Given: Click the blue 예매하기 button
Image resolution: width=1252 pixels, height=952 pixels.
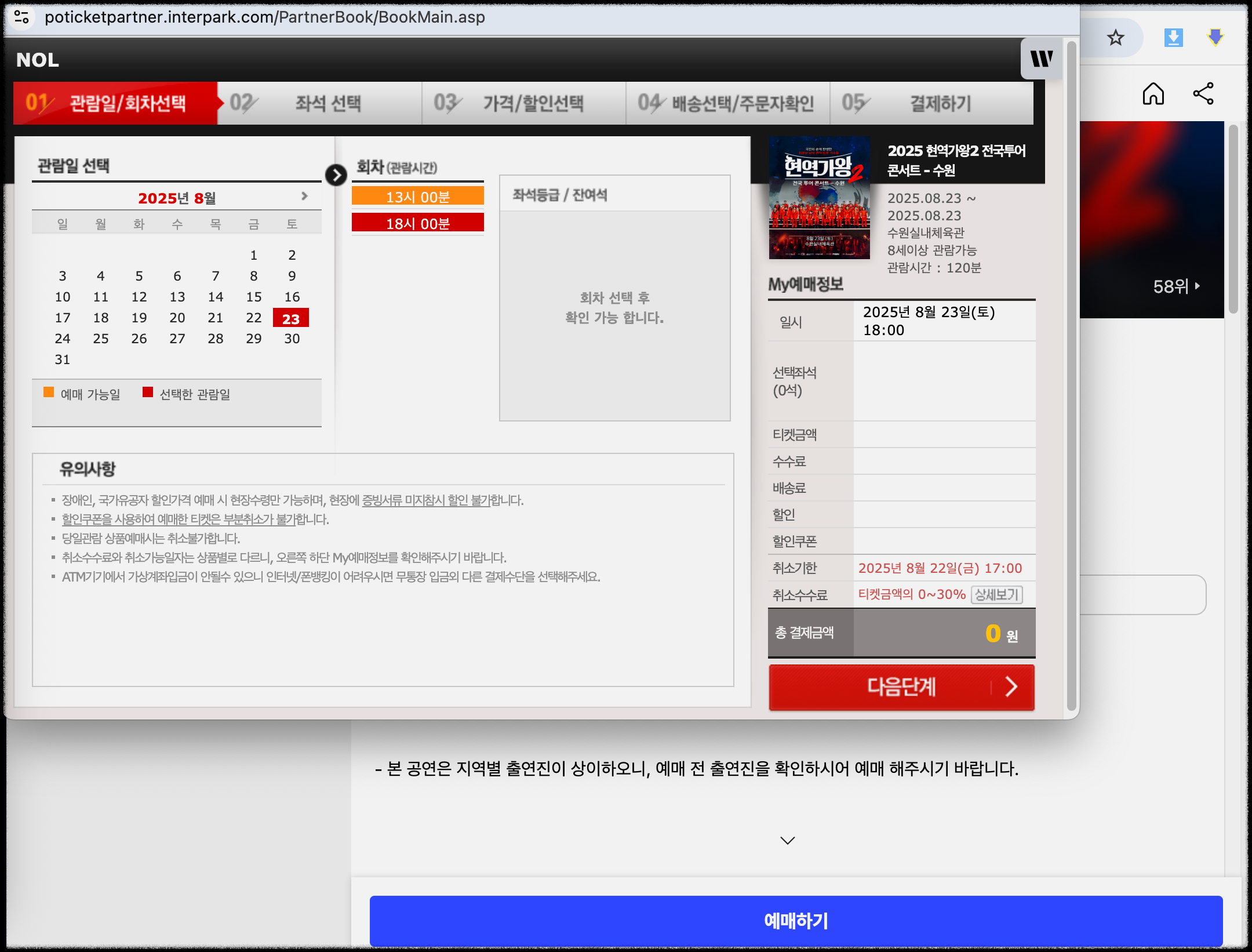Looking at the screenshot, I should click(796, 920).
